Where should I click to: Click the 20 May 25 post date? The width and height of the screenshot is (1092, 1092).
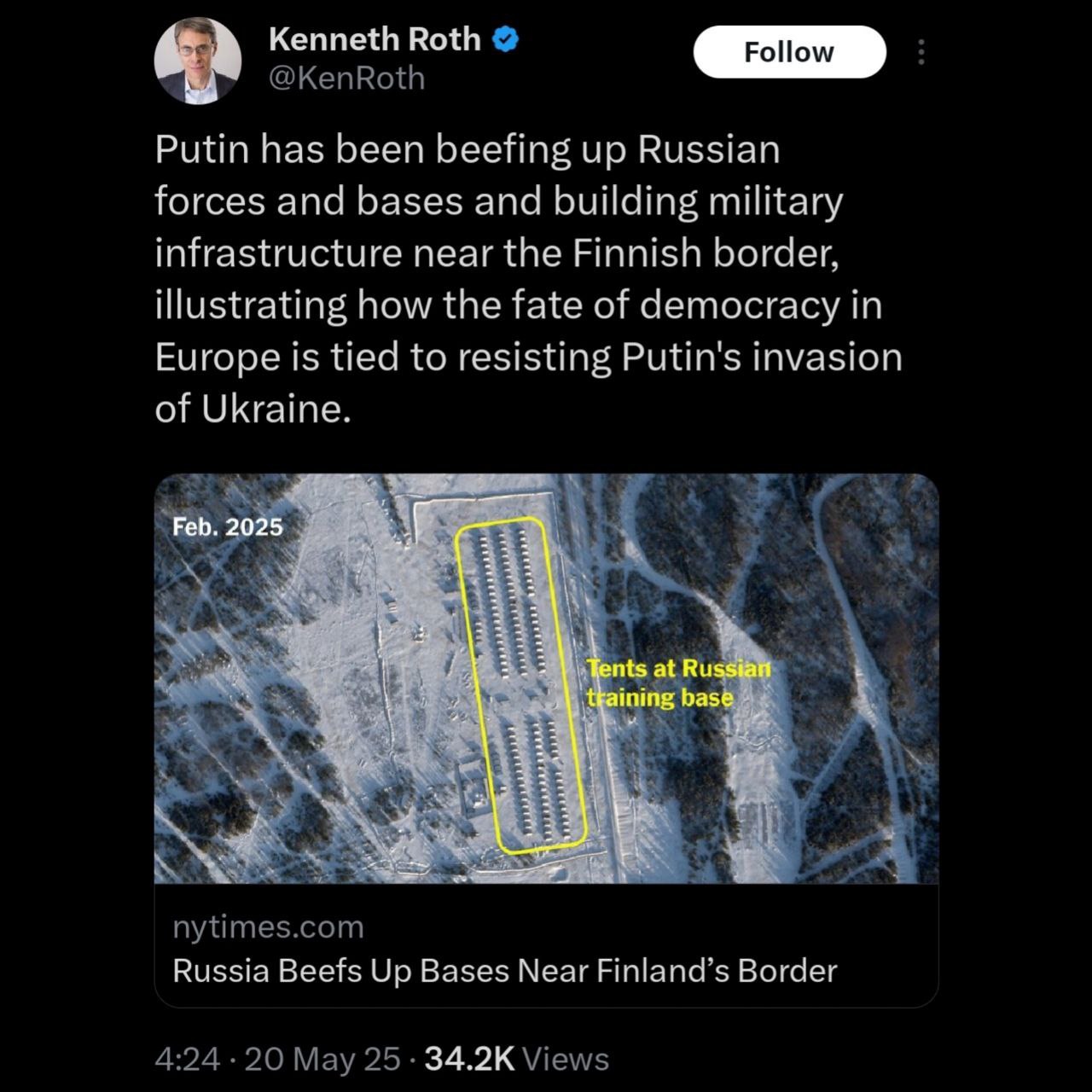pos(322,1059)
